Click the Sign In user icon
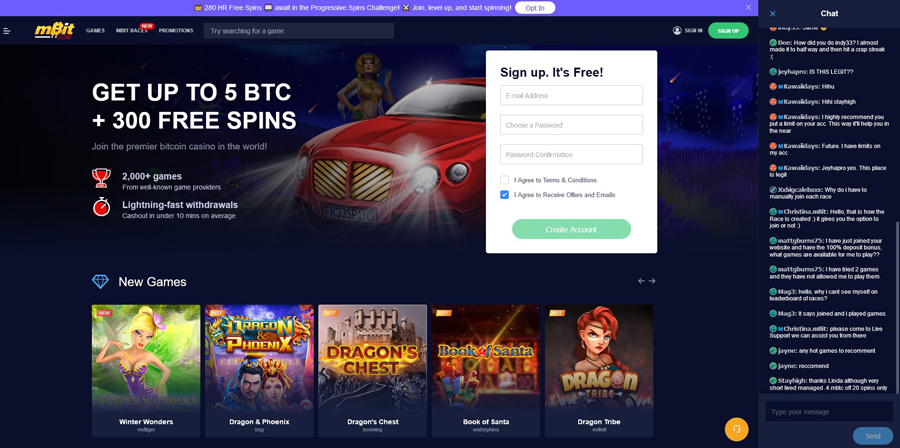 click(x=677, y=30)
